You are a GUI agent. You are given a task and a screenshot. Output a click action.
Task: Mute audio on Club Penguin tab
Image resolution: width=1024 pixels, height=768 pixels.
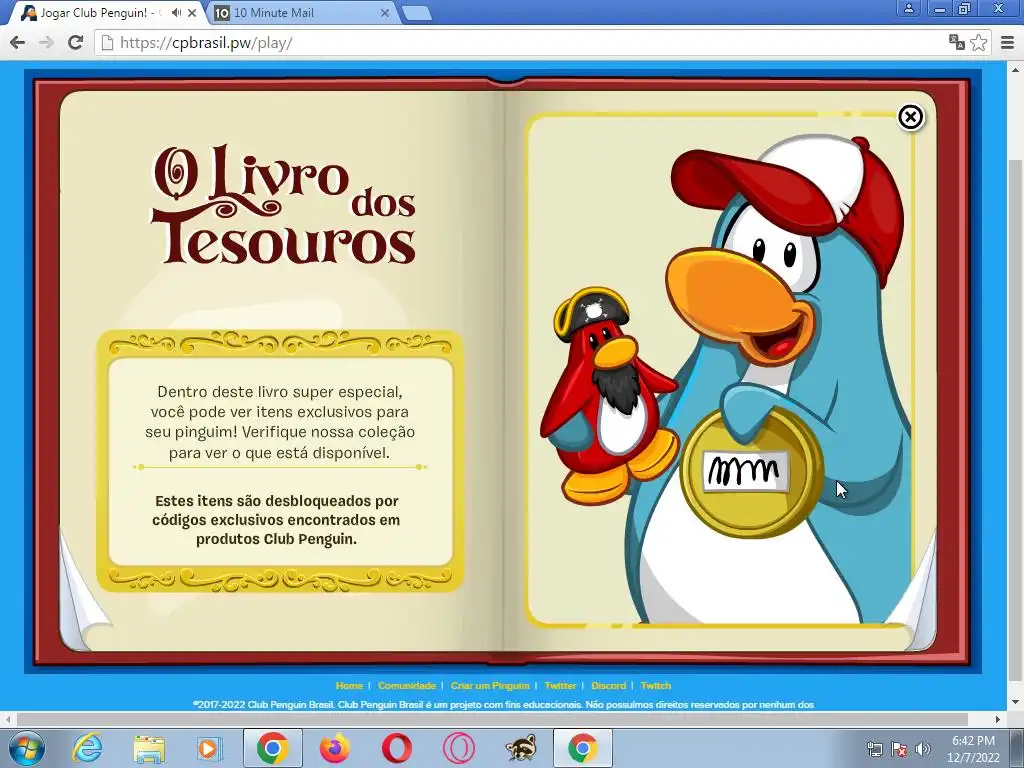point(176,12)
